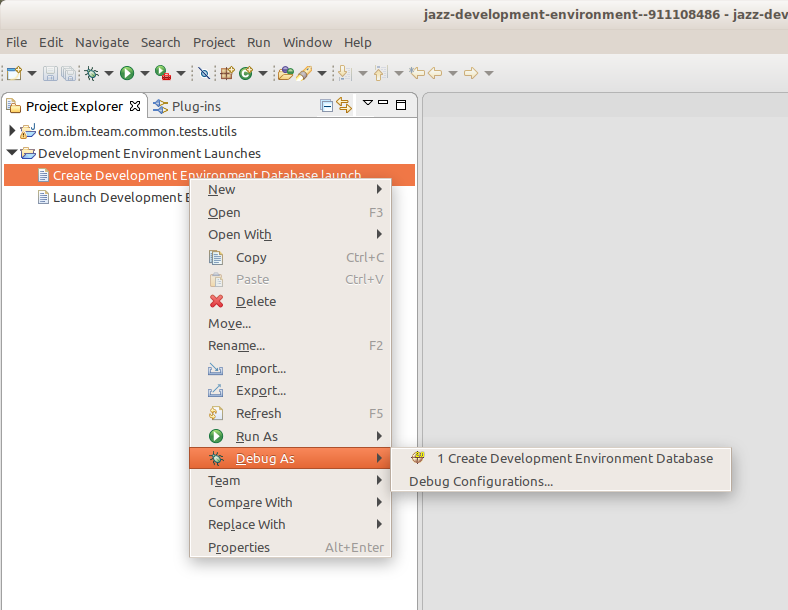Switch to the Project Explorer tab
The width and height of the screenshot is (788, 610).
pos(74,107)
